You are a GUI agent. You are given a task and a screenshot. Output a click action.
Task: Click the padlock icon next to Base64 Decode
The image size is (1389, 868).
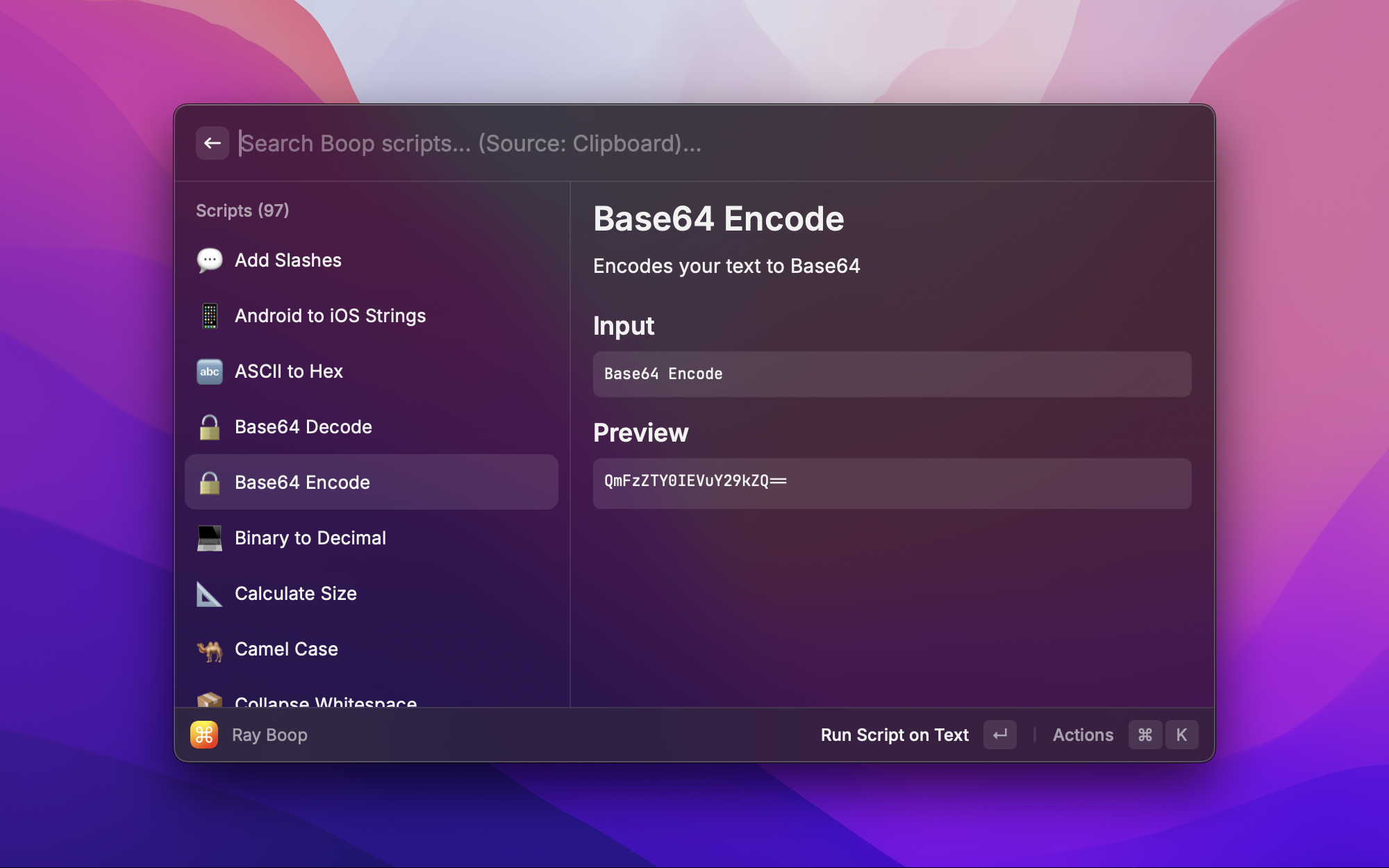coord(209,426)
